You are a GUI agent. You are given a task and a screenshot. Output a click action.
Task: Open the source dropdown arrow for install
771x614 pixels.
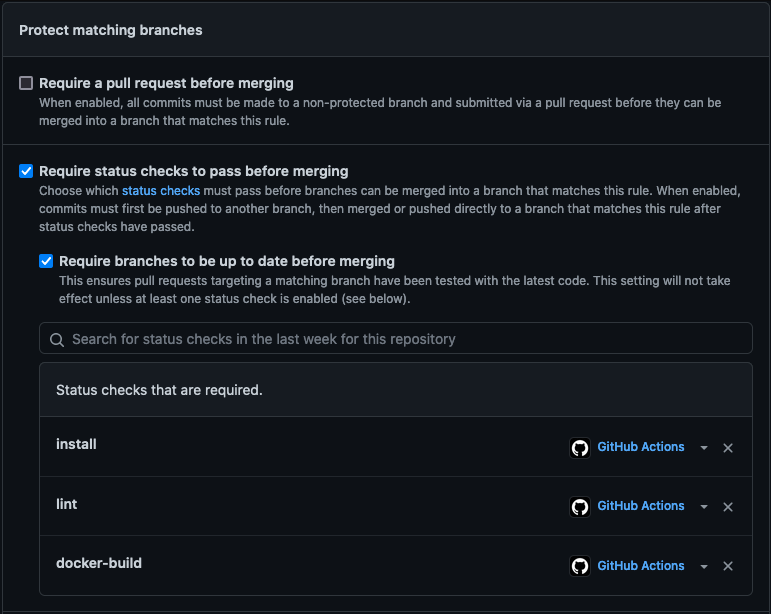704,448
